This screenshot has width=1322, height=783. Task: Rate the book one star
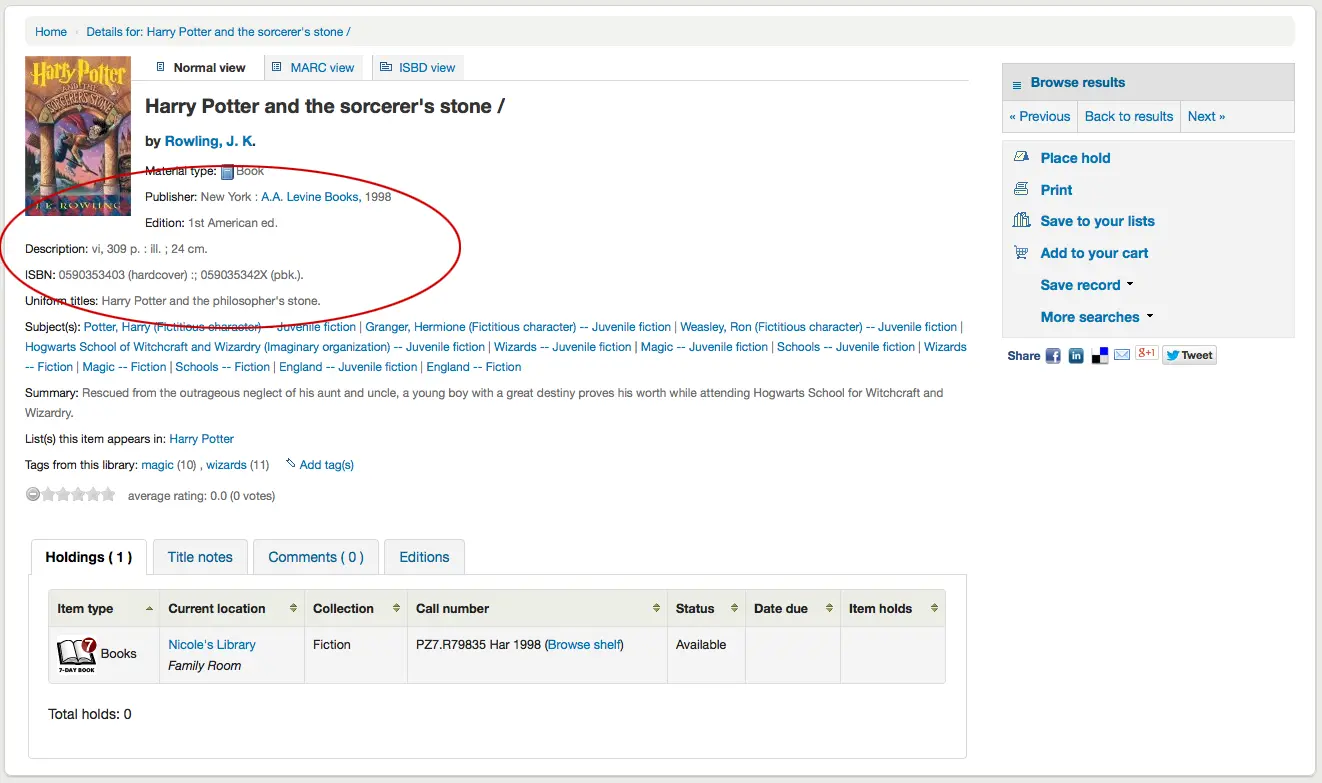(48, 494)
